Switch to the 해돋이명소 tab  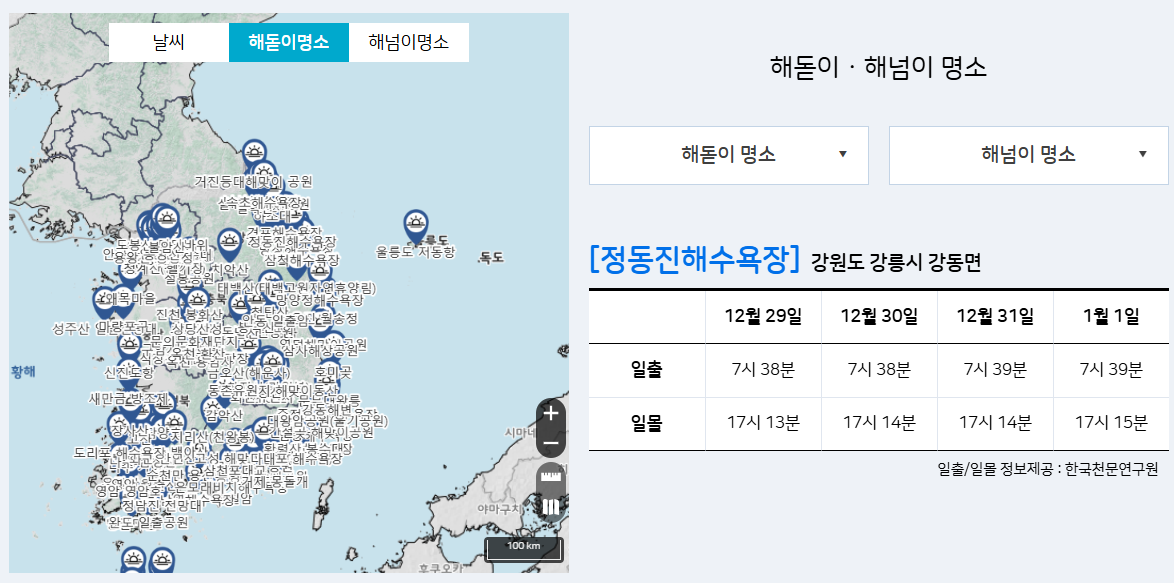(x=289, y=43)
